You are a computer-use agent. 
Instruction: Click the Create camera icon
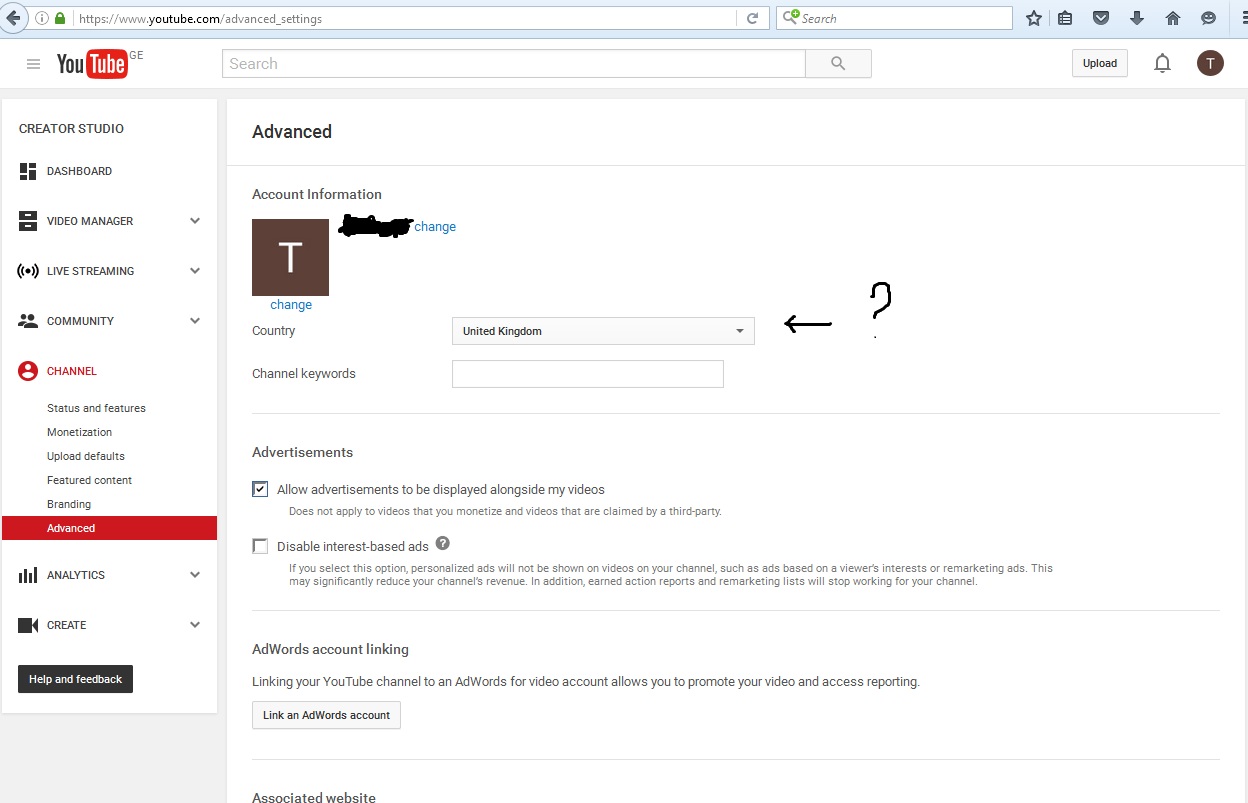tap(28, 625)
